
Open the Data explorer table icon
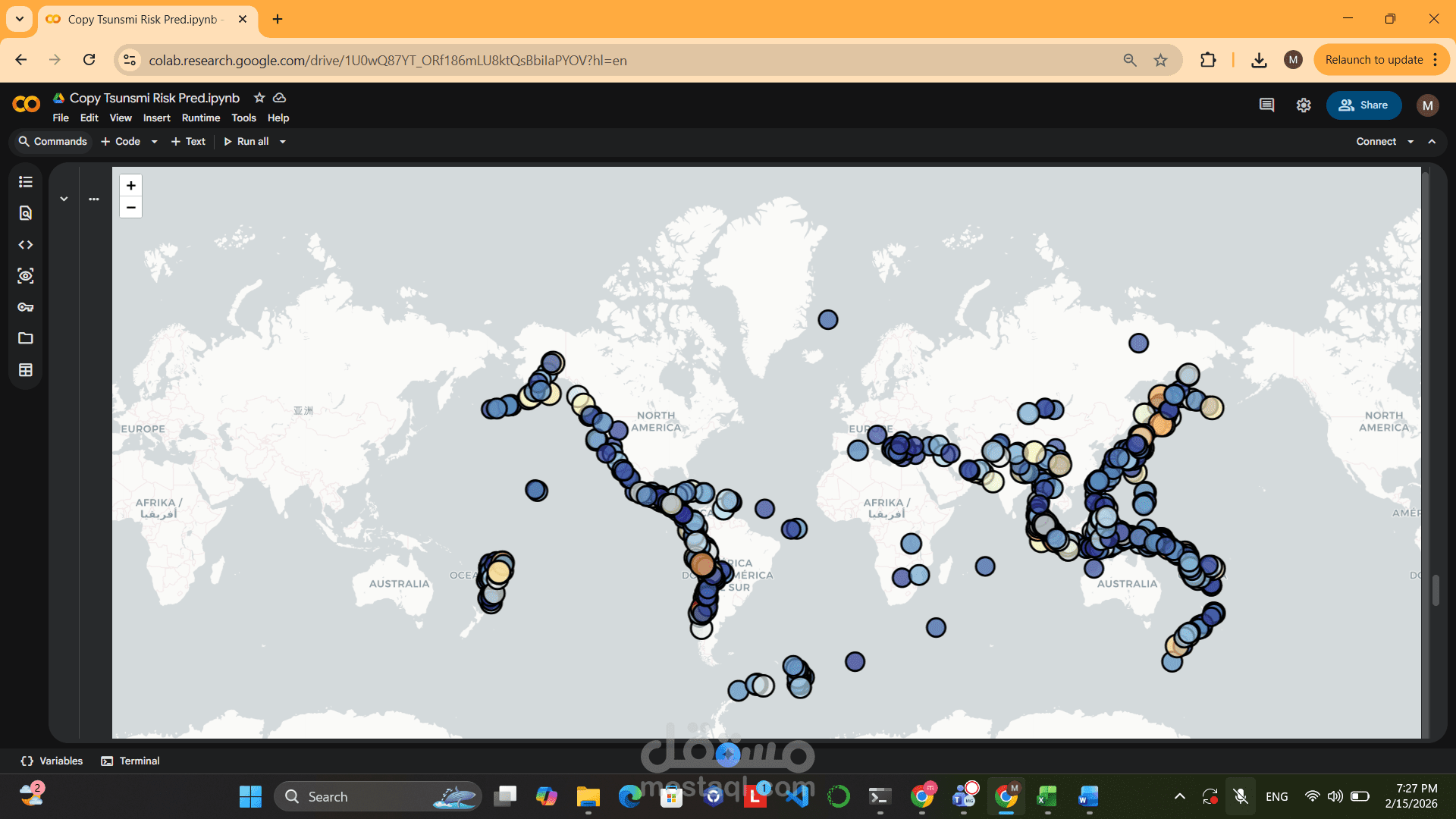pyautogui.click(x=26, y=370)
